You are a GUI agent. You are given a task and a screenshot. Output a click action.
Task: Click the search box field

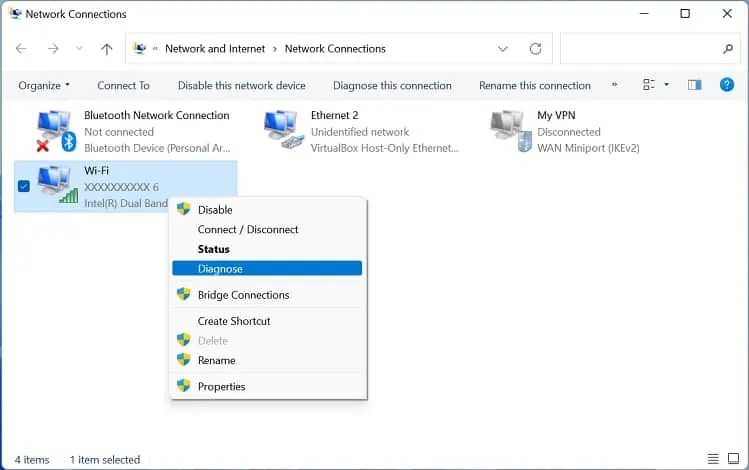click(x=640, y=48)
